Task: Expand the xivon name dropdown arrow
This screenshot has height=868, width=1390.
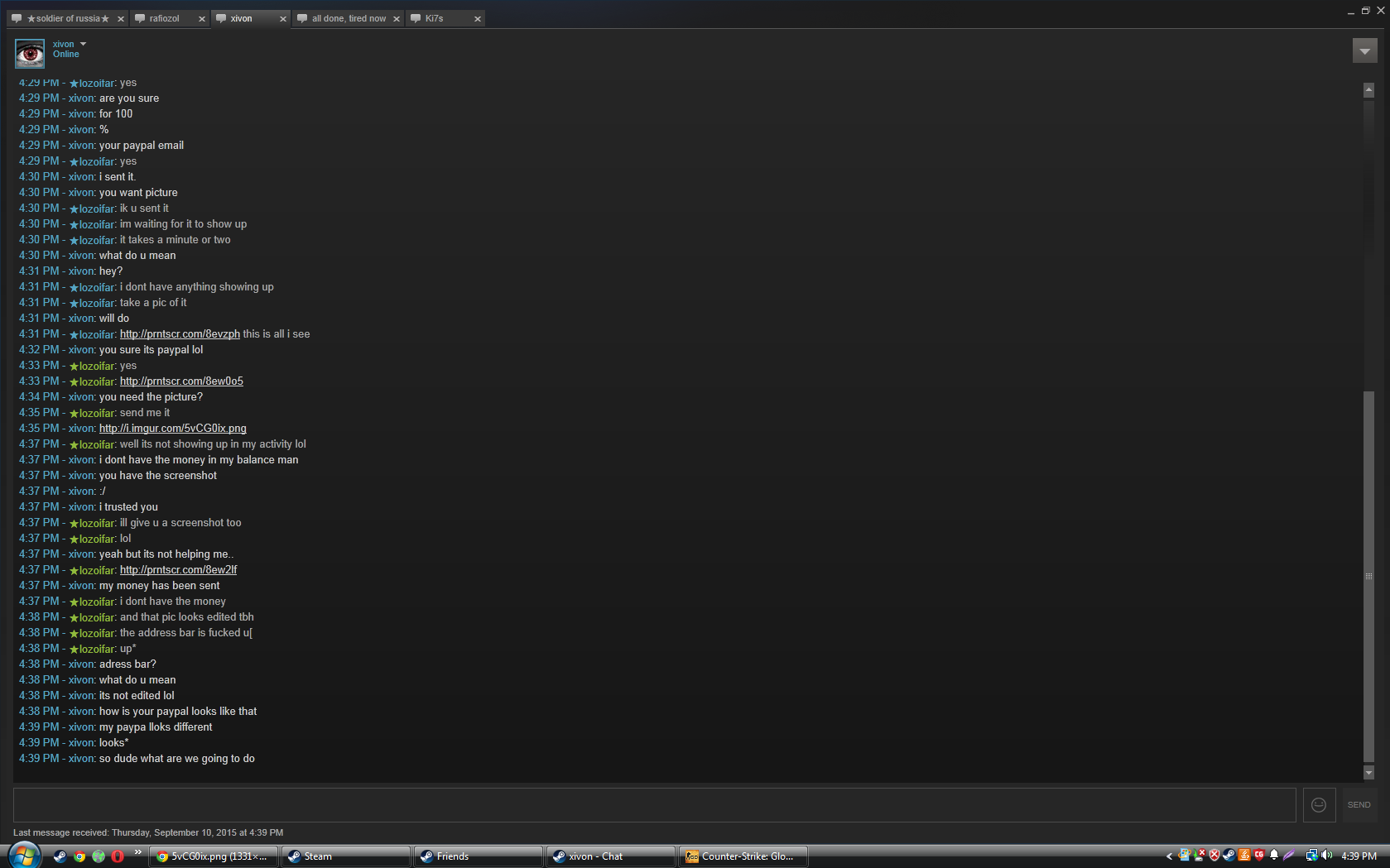Action: [83, 44]
